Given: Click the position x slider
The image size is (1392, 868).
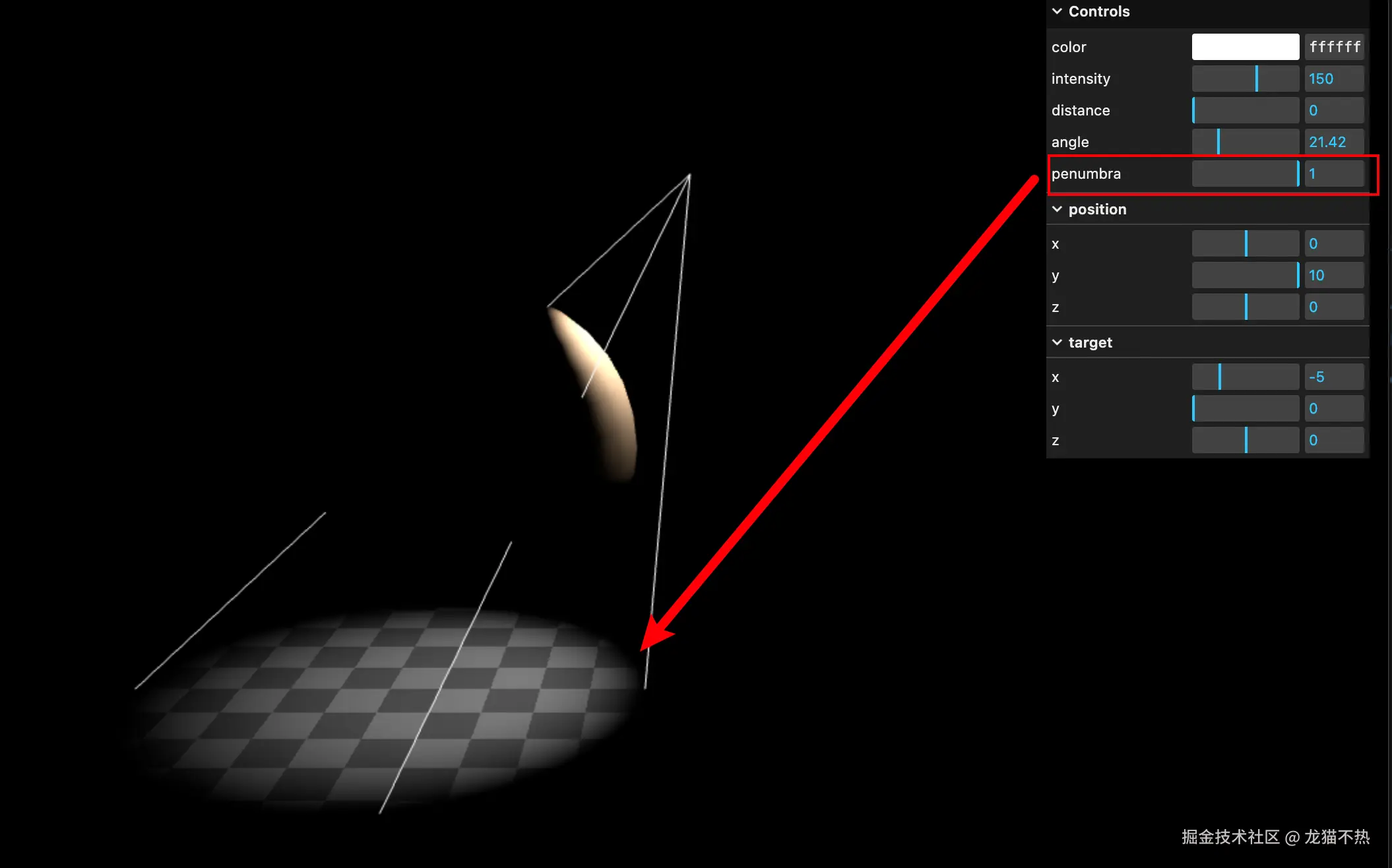Looking at the screenshot, I should pos(1245,244).
